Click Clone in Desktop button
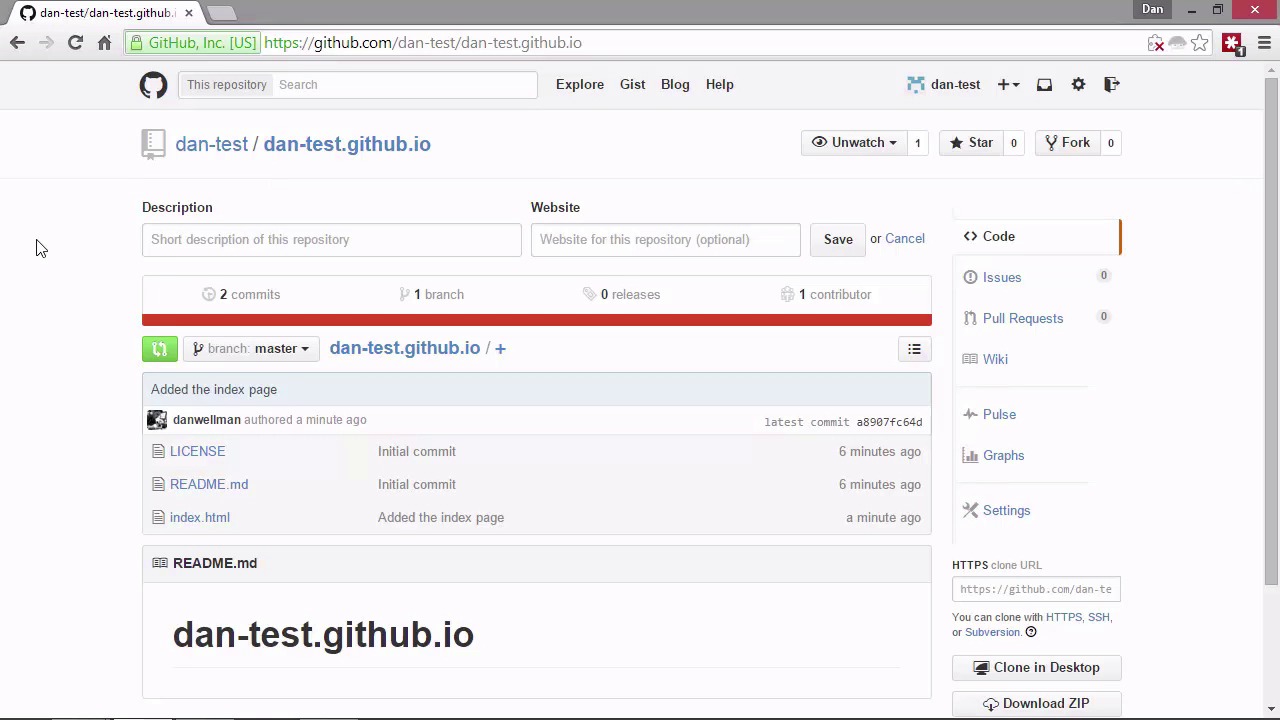 pos(1036,668)
